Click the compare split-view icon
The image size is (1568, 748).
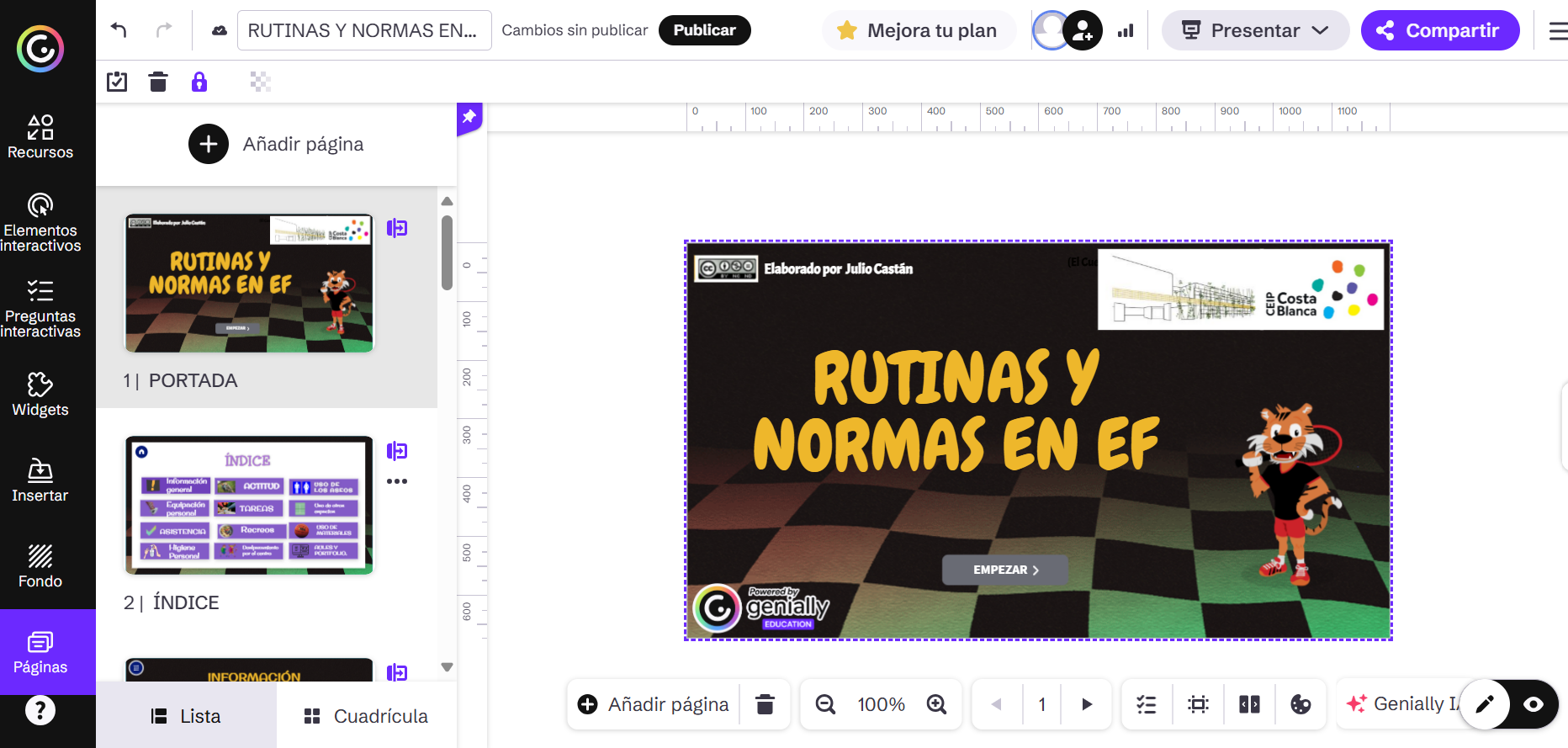[1249, 704]
